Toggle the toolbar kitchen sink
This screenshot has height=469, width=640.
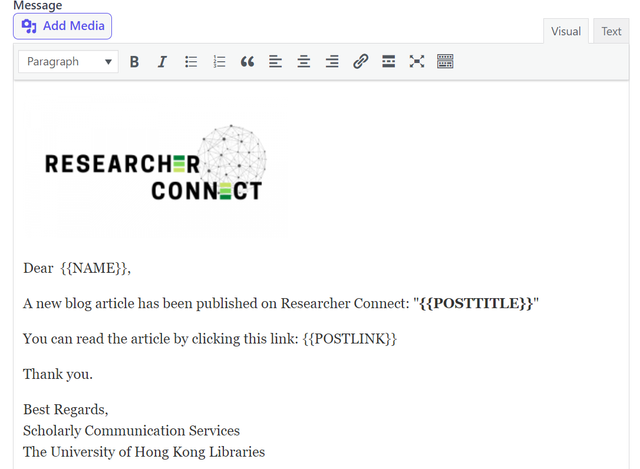tap(445, 62)
